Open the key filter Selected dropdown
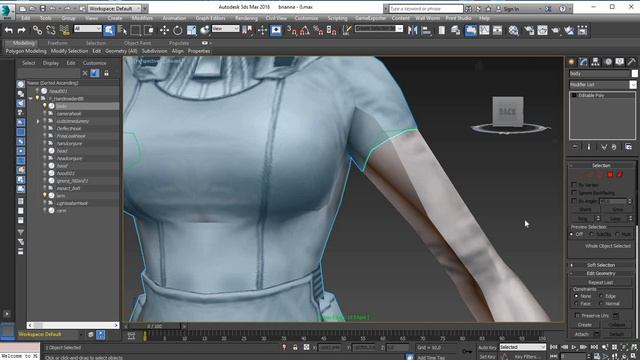The height and width of the screenshot is (360, 640). pyautogui.click(x=522, y=347)
